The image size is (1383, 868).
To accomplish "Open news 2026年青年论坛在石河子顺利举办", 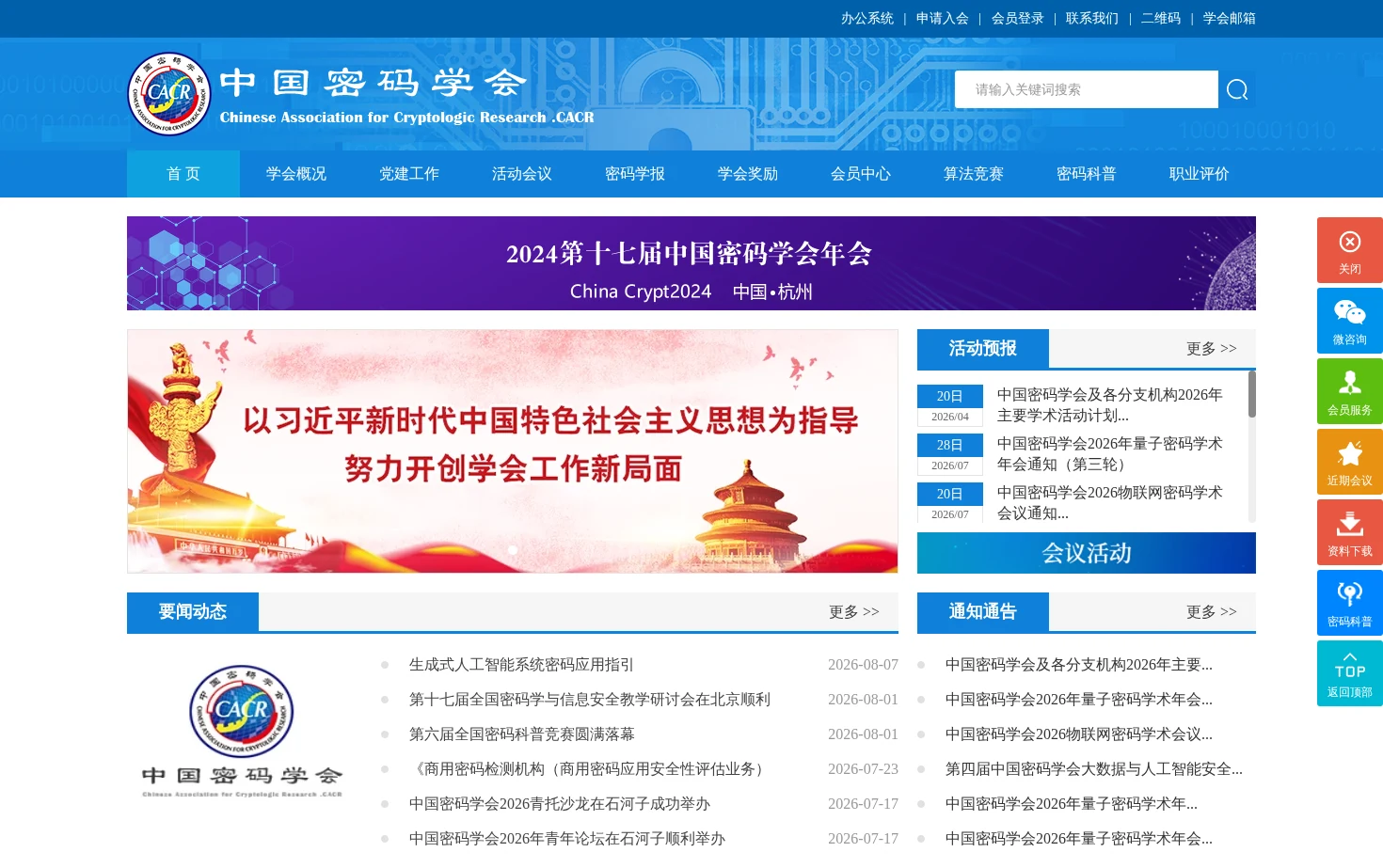I will point(567,839).
